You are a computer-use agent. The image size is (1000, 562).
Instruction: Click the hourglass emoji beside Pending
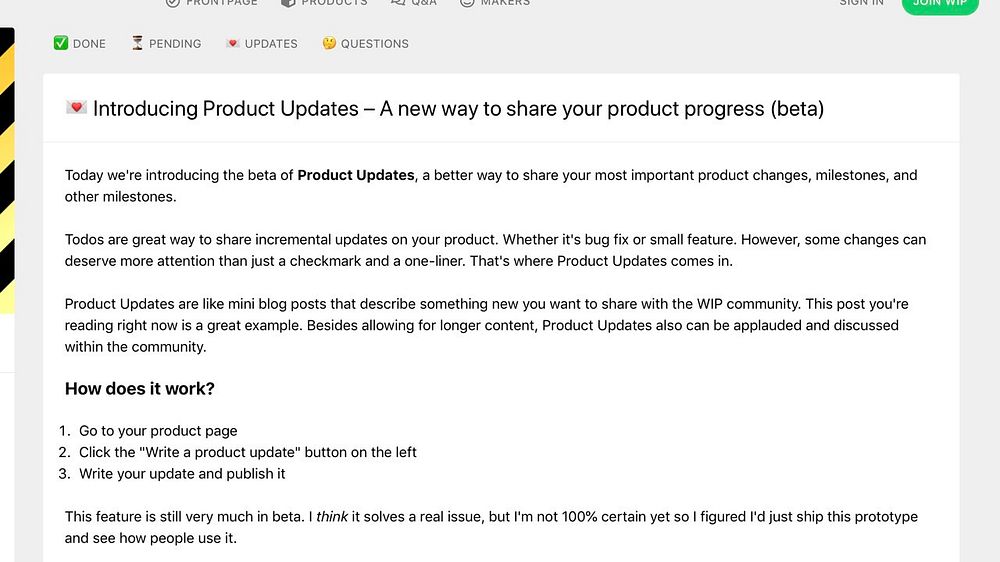tap(138, 44)
